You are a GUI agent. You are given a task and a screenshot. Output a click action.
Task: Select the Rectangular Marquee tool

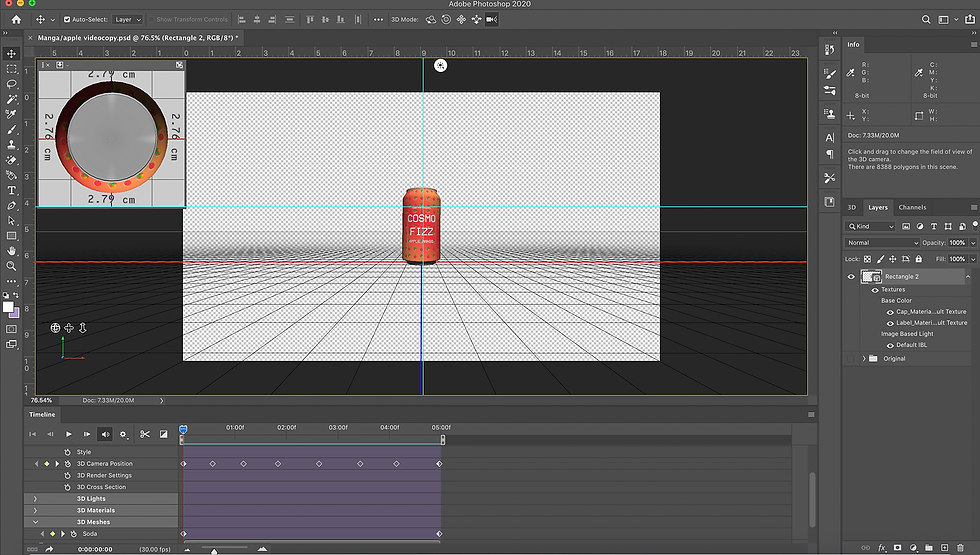point(11,69)
